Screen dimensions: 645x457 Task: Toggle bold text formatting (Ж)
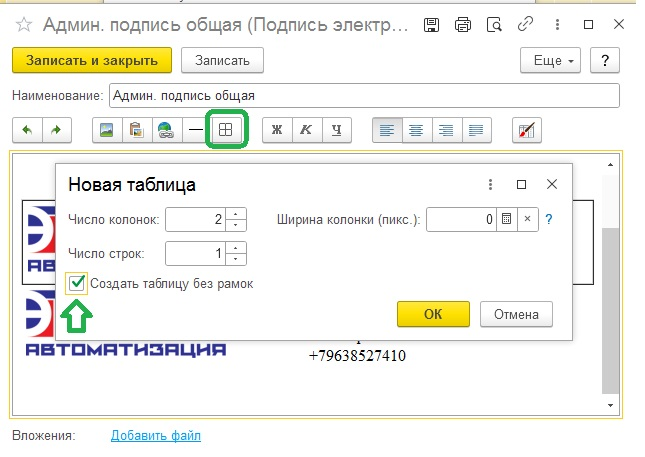point(275,130)
